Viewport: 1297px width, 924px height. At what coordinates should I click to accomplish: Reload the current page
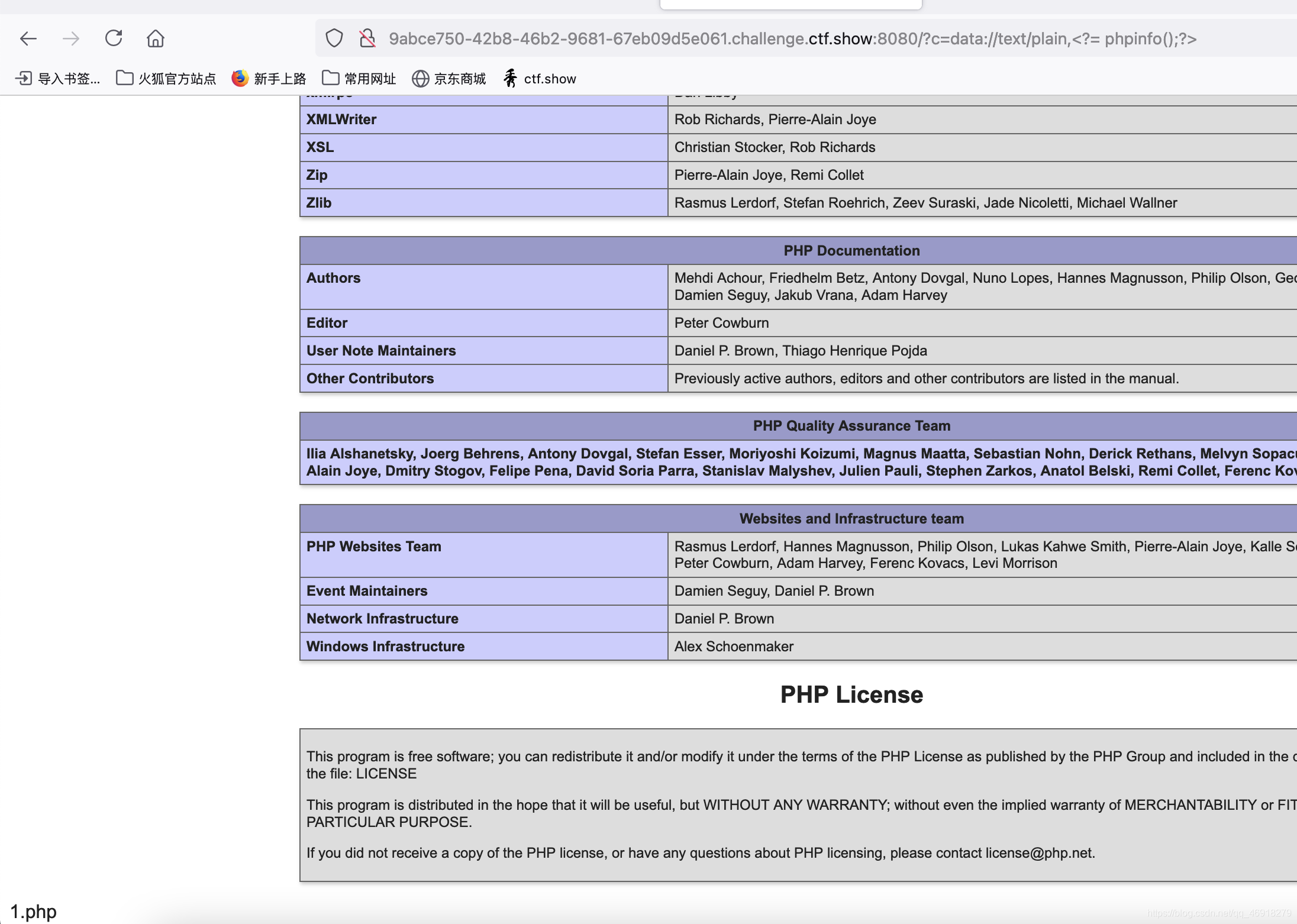[x=114, y=38]
